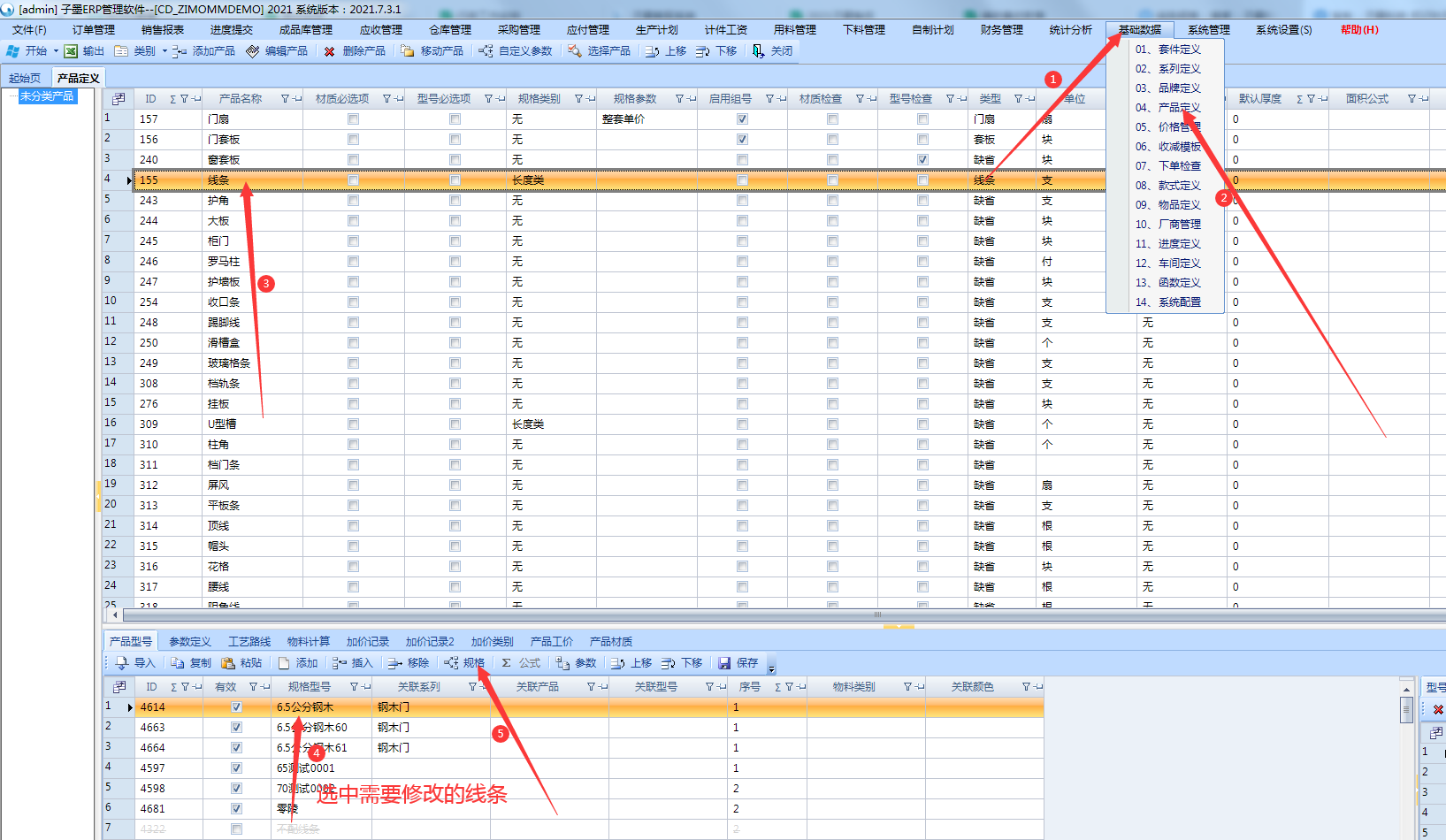Select 产品定义 in 基础数据 menu

(x=1179, y=108)
